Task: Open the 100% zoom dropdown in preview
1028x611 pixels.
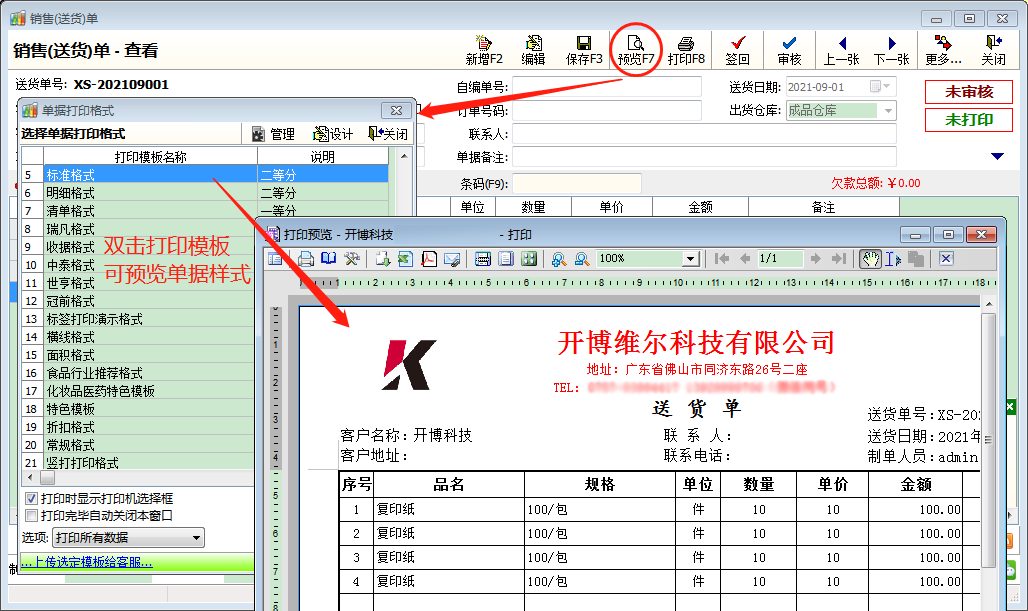Action: click(690, 260)
